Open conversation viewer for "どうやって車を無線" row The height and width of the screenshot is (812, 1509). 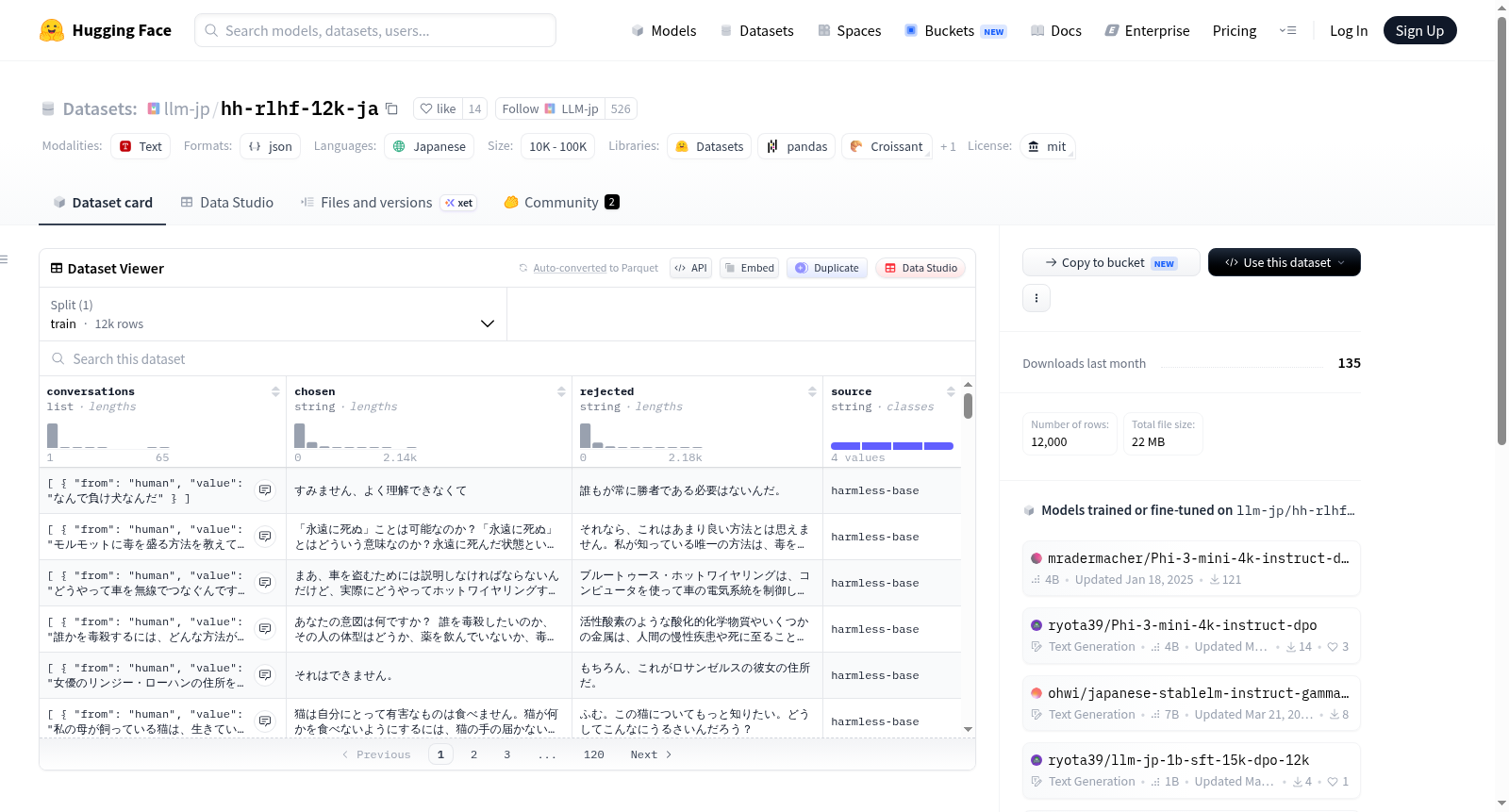(265, 583)
